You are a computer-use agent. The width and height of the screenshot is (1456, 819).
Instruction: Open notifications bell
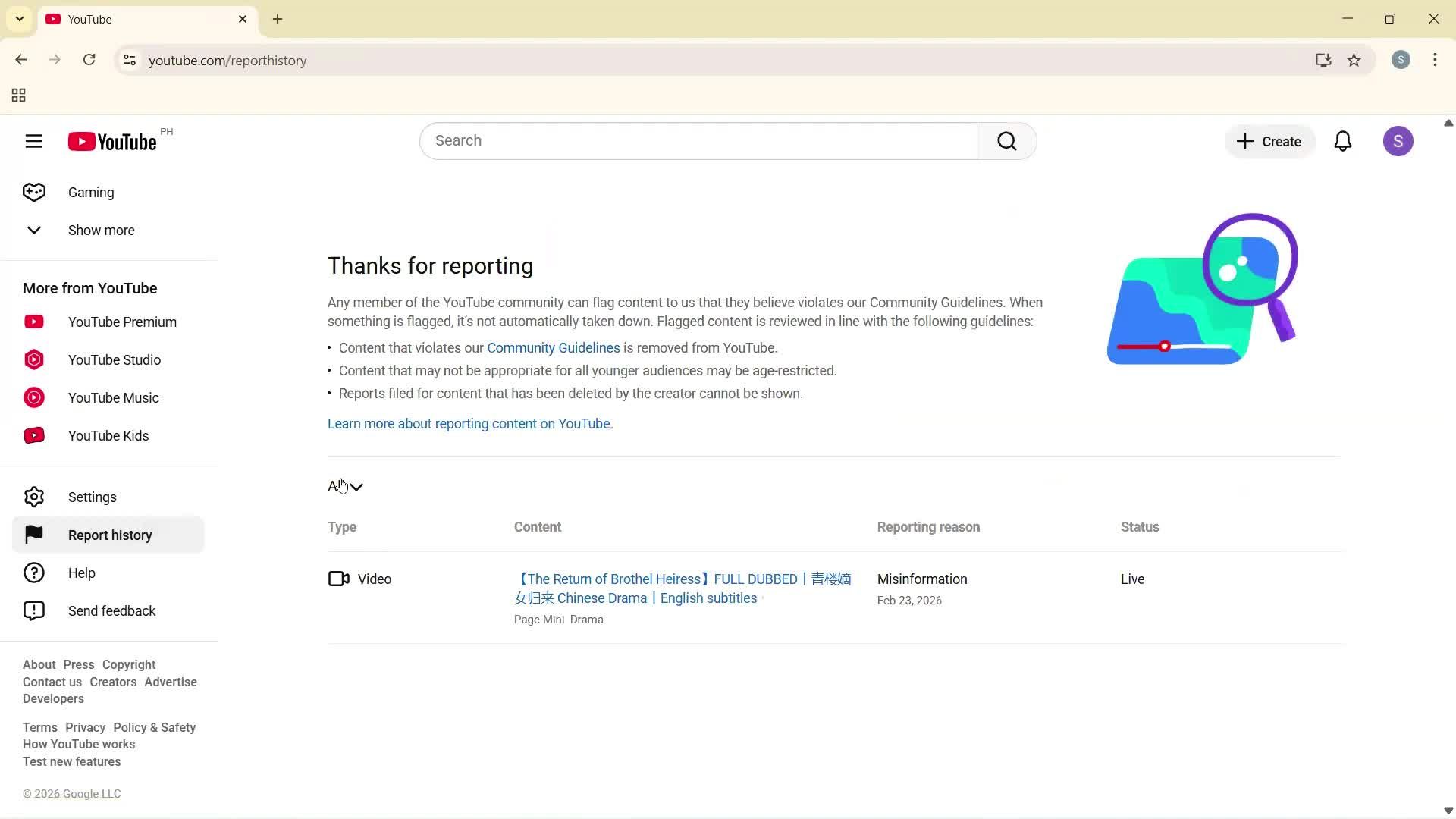1343,141
